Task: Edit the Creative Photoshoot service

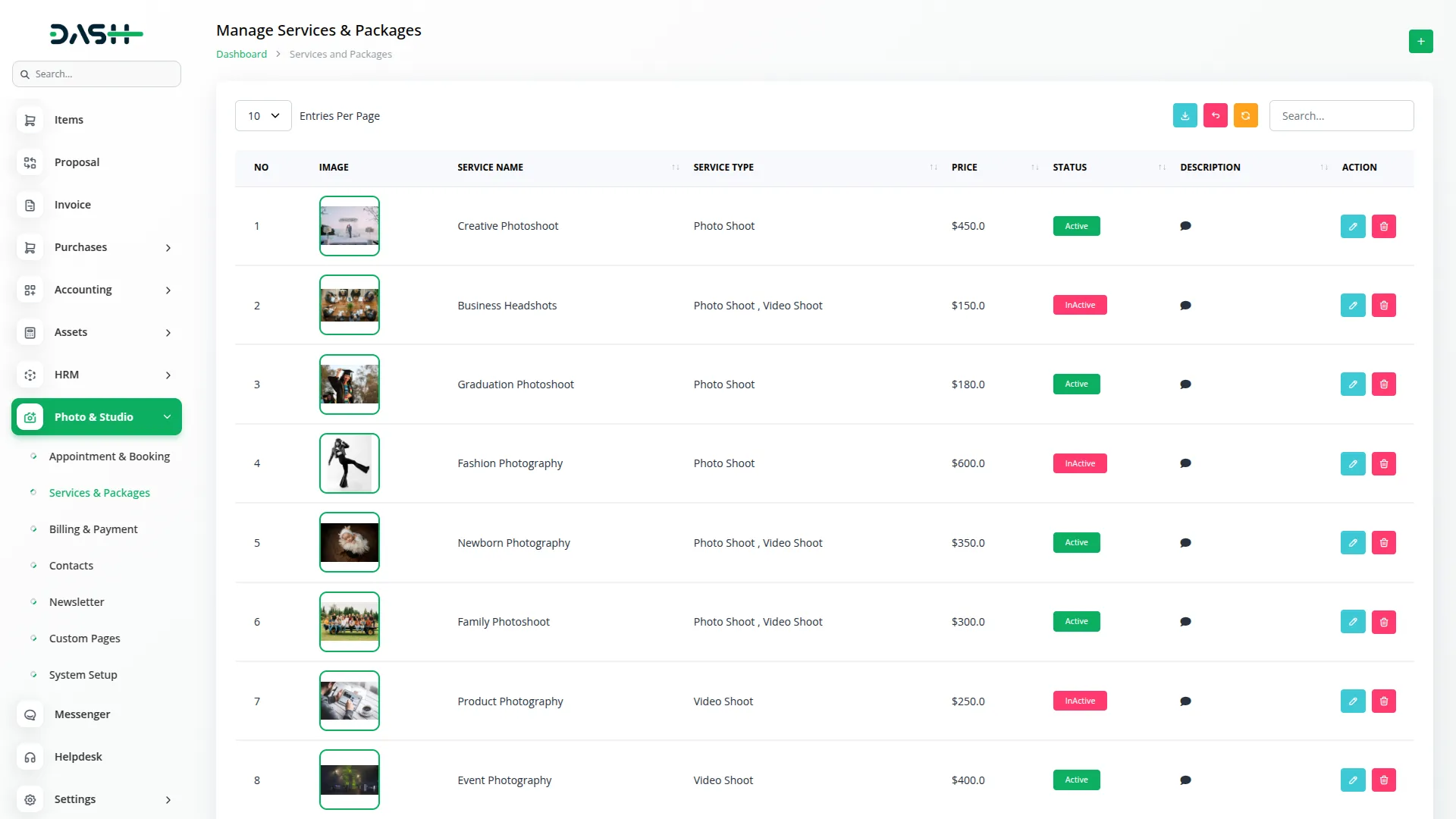Action: tap(1352, 226)
